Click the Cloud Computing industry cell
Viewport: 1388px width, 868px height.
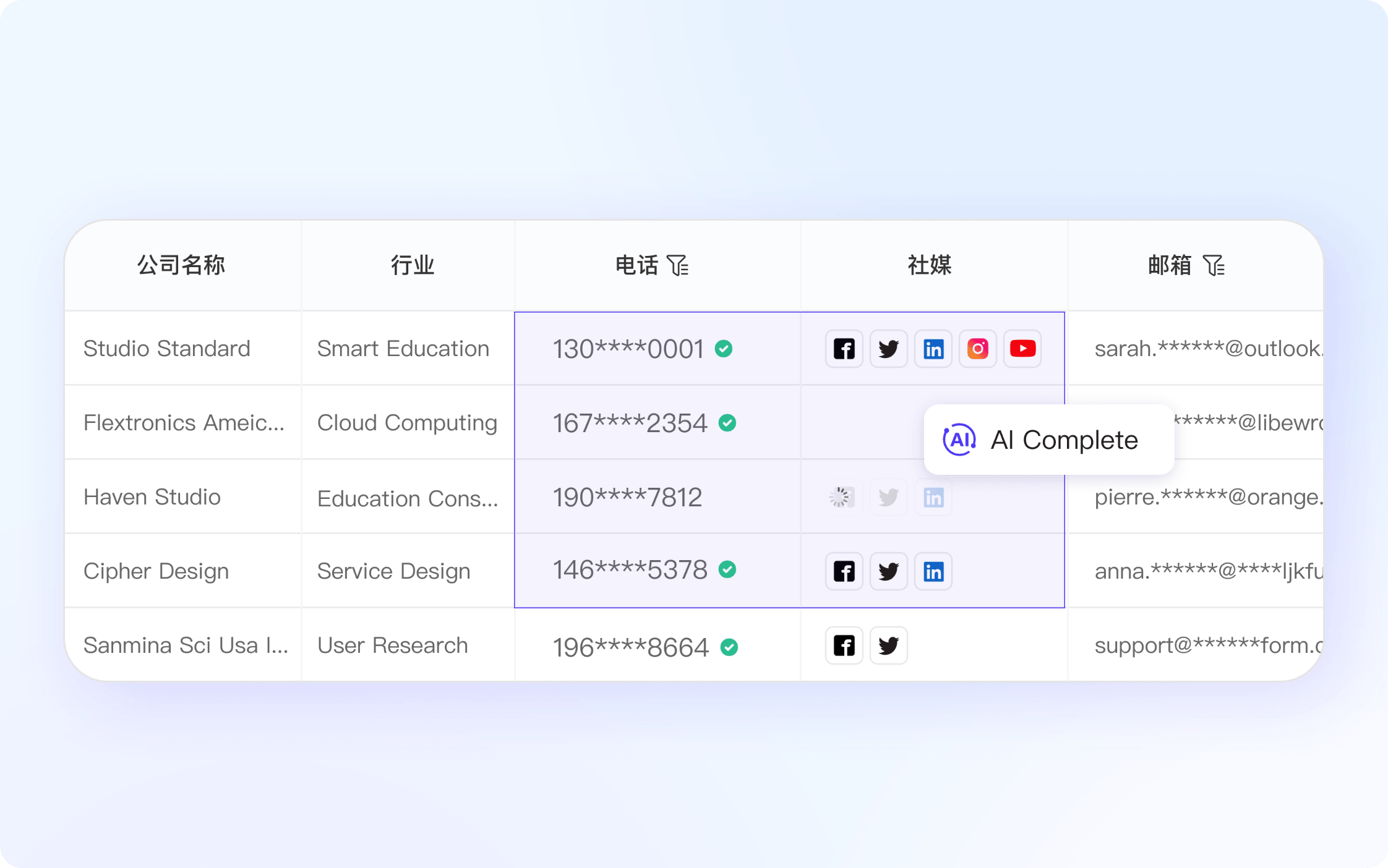[x=408, y=423]
